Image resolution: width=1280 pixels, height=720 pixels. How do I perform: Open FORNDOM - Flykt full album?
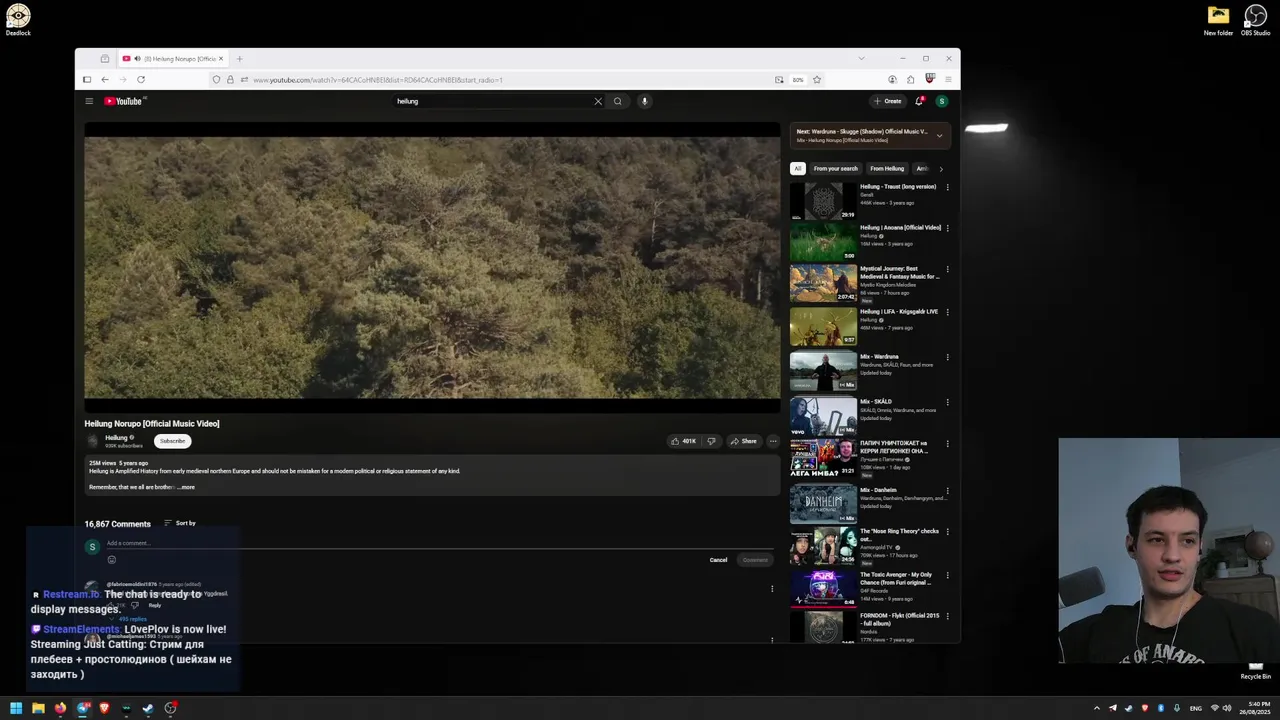pos(900,619)
